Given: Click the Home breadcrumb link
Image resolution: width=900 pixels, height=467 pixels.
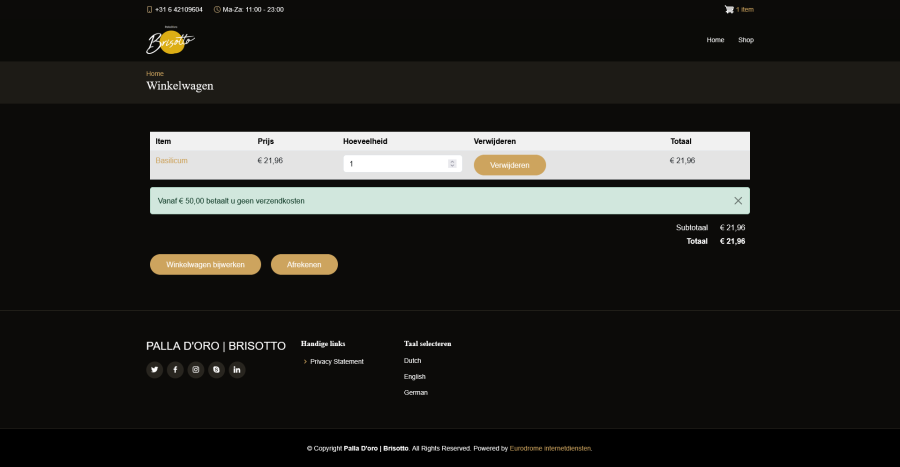Looking at the screenshot, I should 154,73.
